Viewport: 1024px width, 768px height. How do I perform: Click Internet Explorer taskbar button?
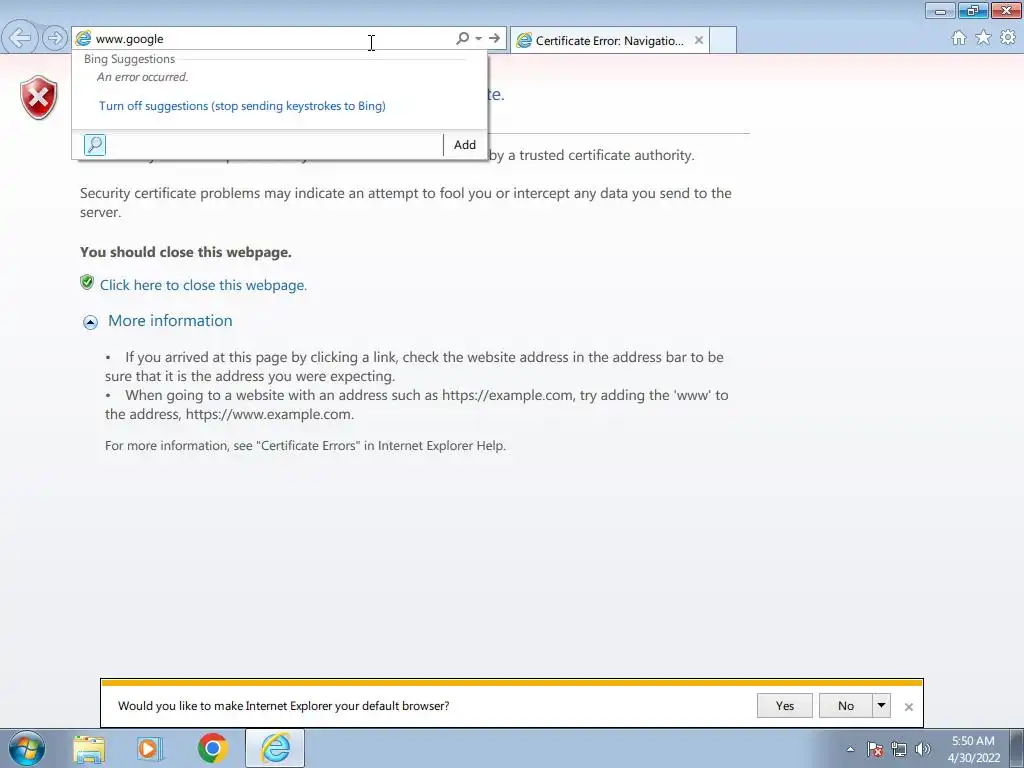pos(275,748)
